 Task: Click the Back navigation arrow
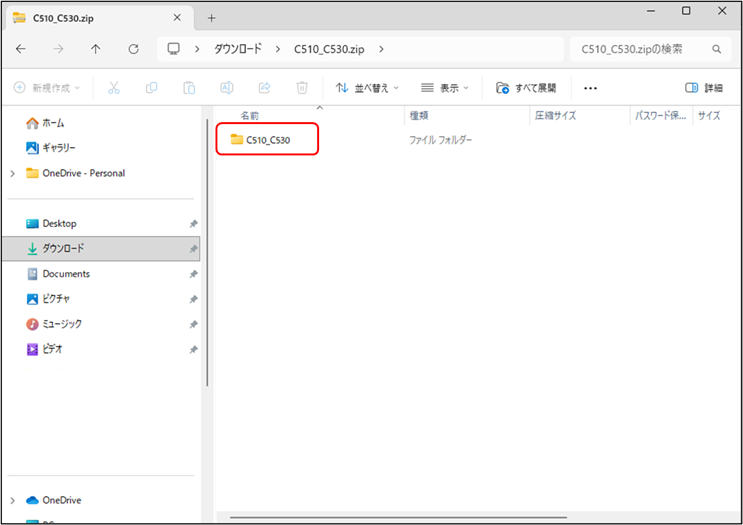21,49
